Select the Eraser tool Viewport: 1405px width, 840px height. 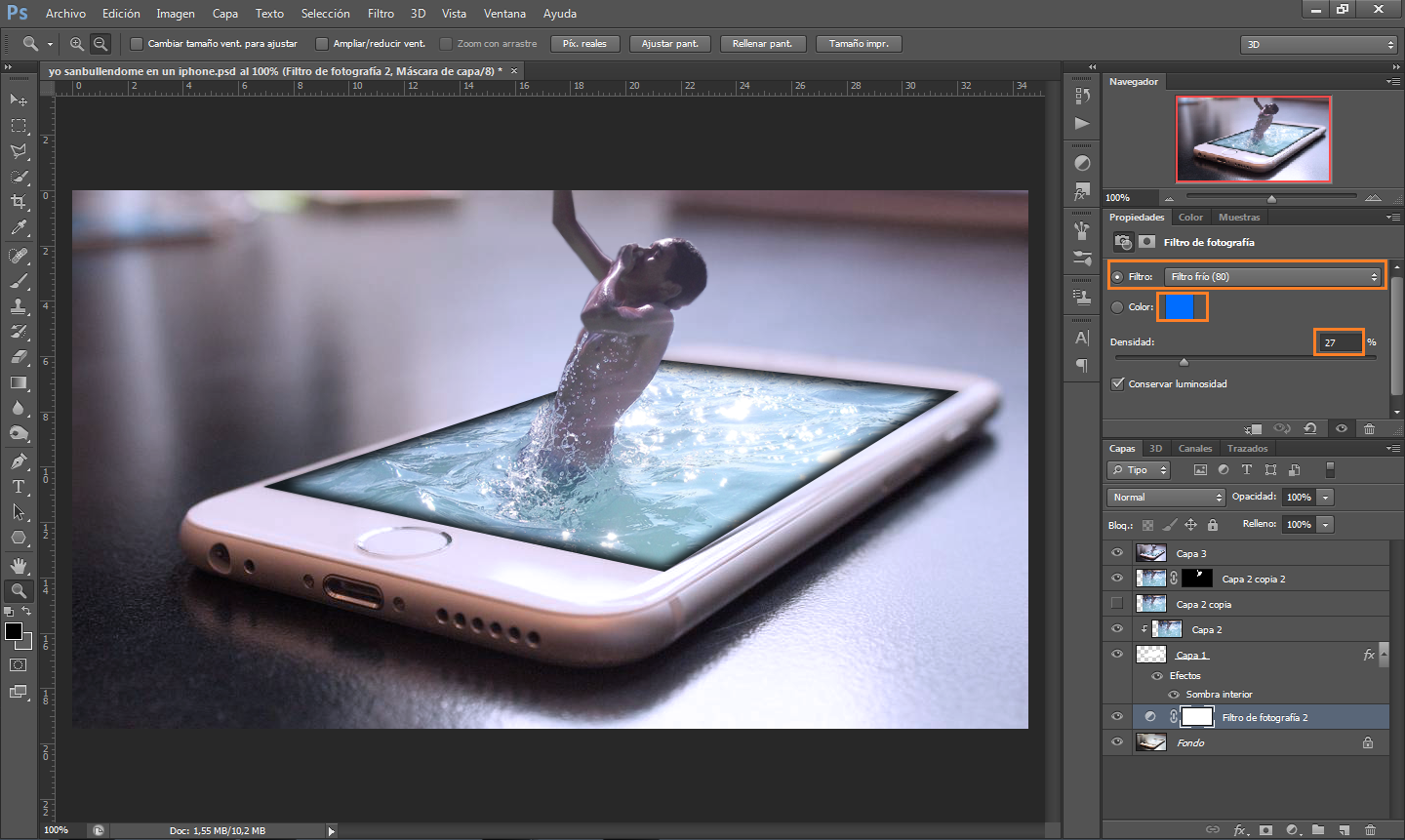click(19, 357)
